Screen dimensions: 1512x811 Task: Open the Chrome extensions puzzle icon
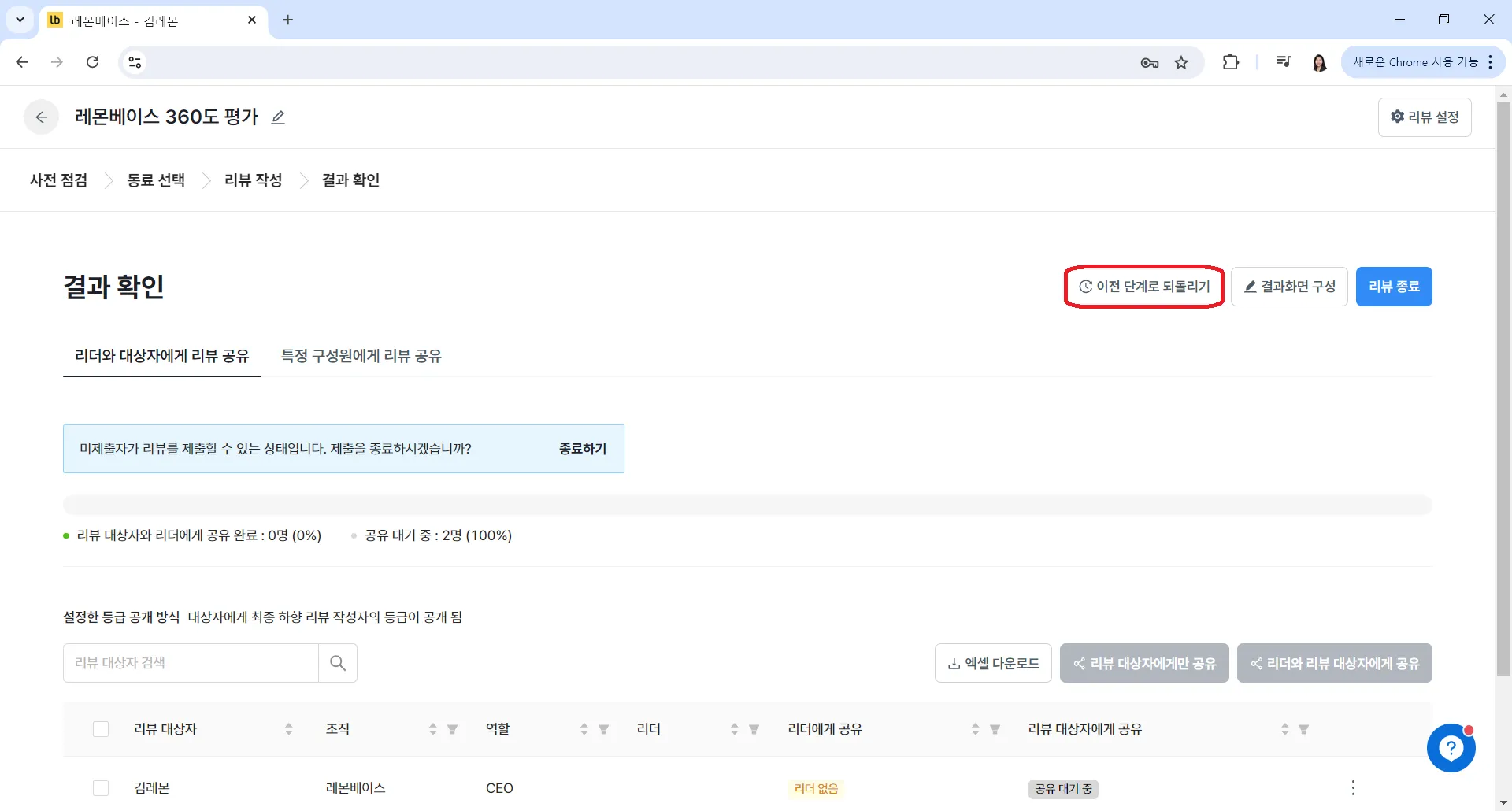coord(1230,62)
